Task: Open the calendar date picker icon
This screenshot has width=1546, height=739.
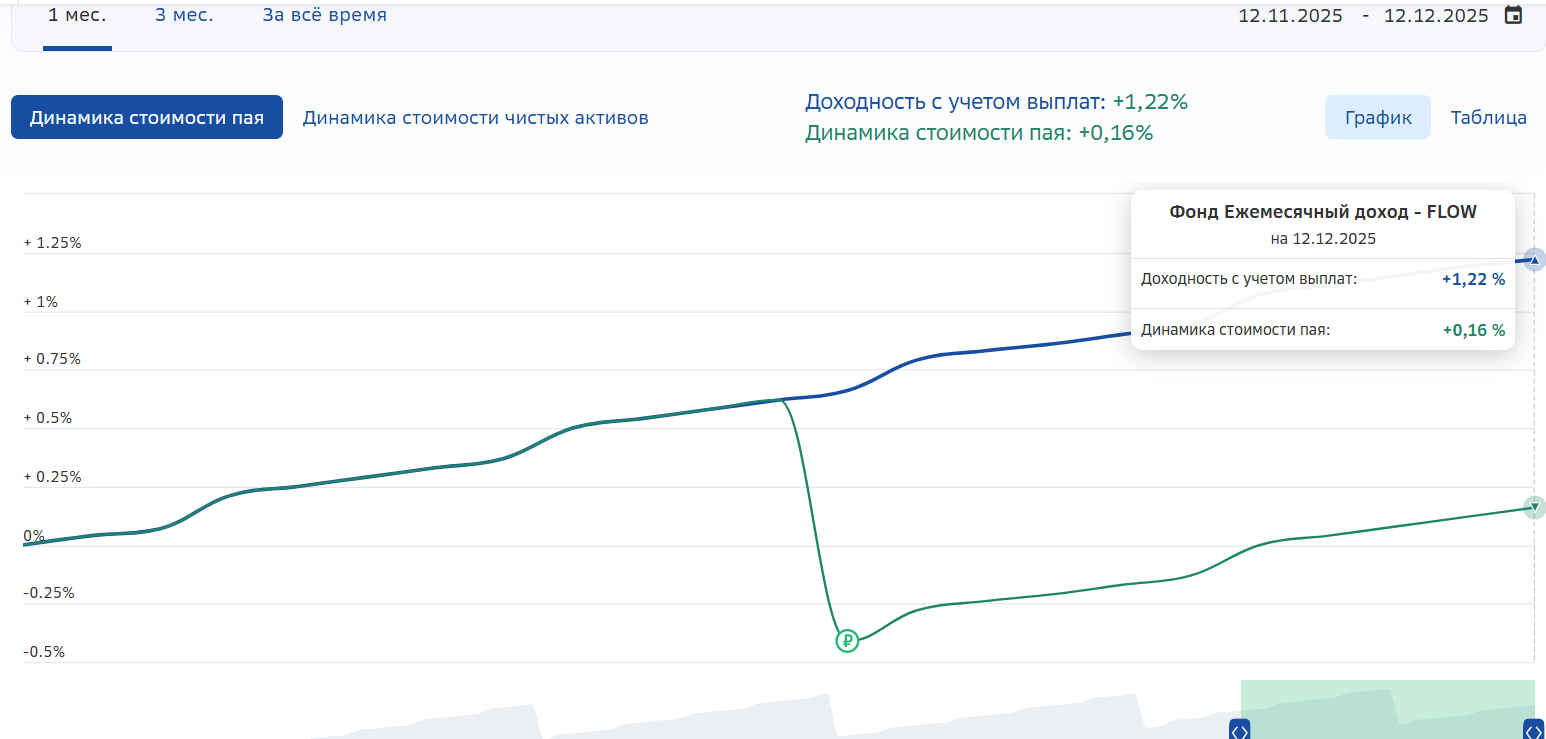Action: point(1514,15)
